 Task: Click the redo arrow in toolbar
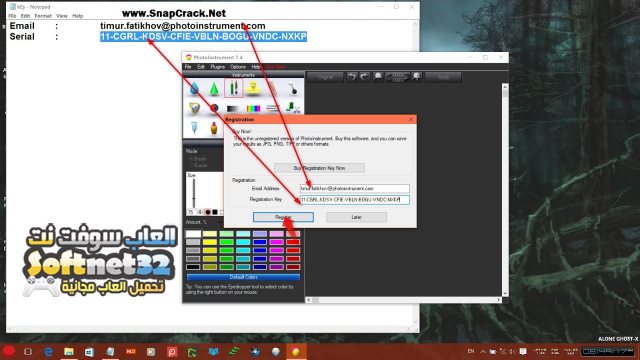(x=364, y=77)
